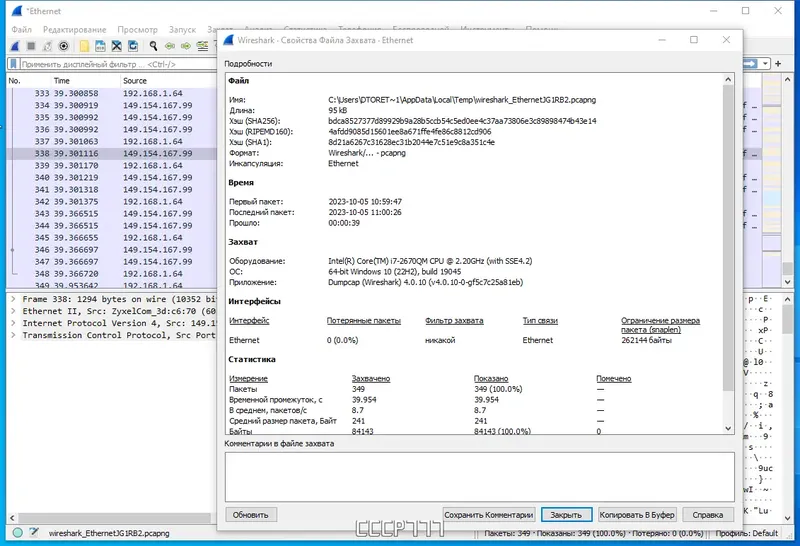Click the Захвачено column heading
Viewport: 800px width, 546px height.
(x=371, y=379)
